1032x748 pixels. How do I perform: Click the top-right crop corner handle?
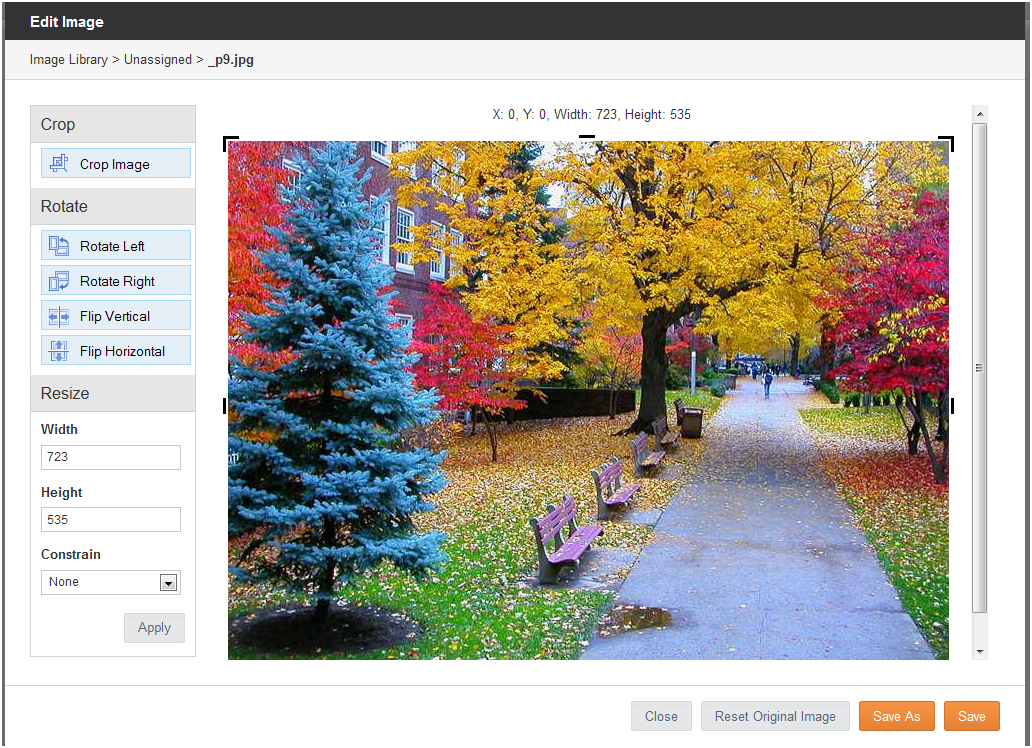(x=946, y=143)
